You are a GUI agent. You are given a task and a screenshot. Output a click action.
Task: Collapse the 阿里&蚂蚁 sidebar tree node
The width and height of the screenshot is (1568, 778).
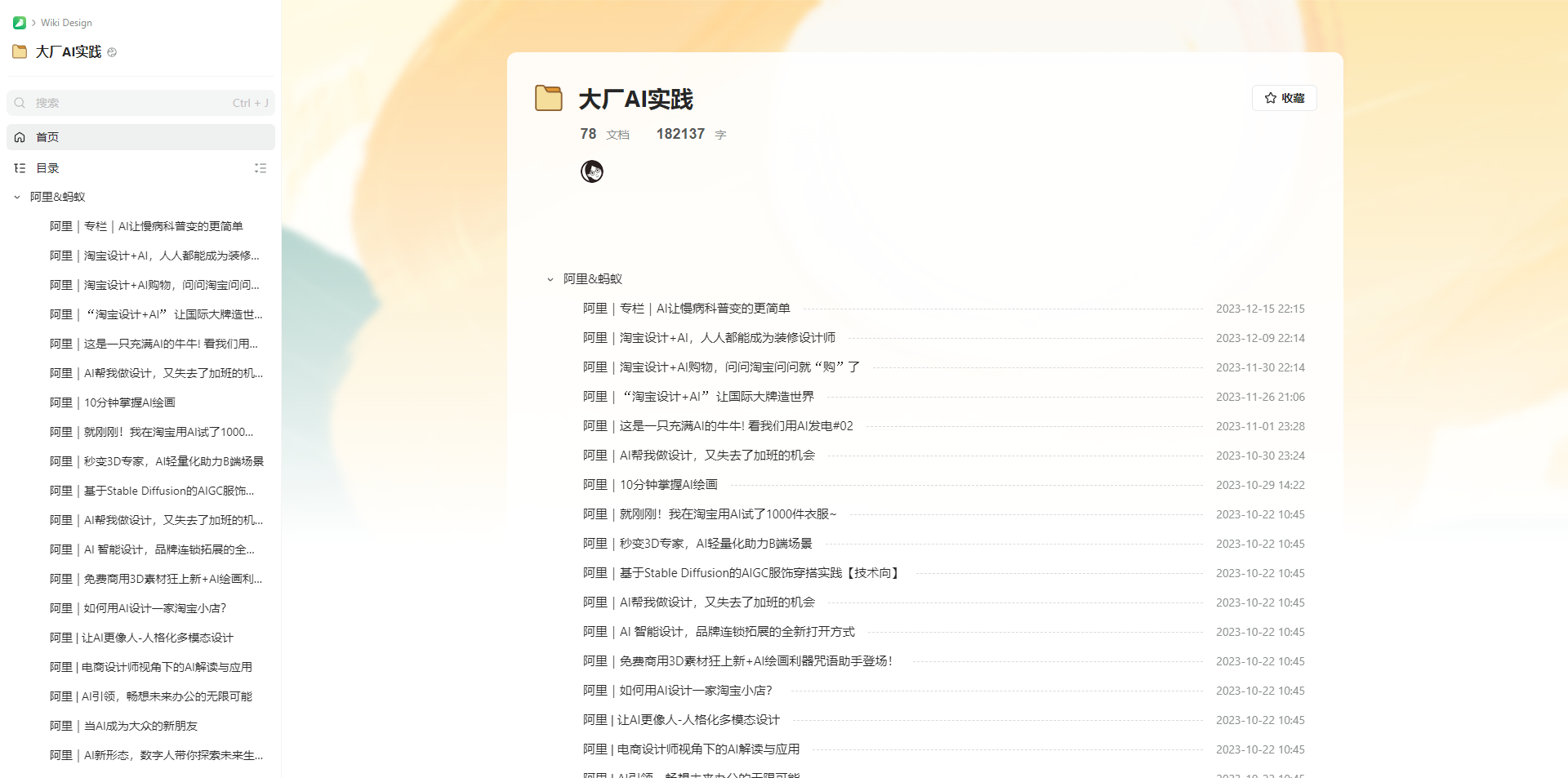17,197
